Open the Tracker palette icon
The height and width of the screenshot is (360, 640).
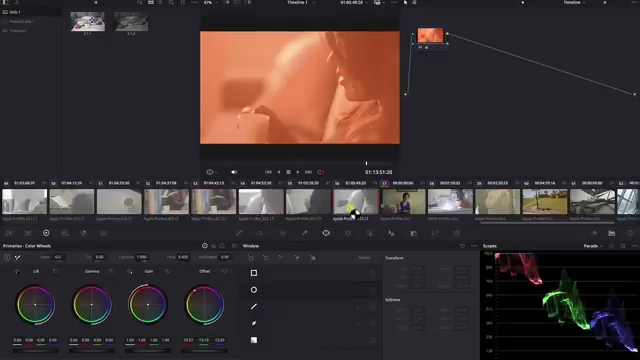tap(348, 233)
